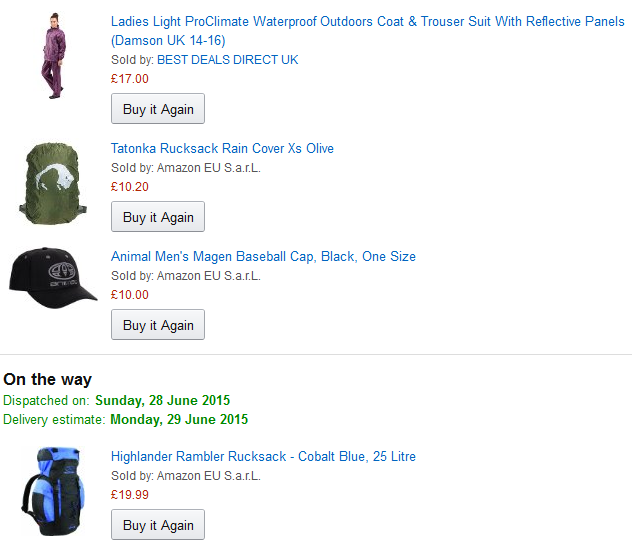Click the black Animal baseball cap image
632x545 pixels.
[x=53, y=276]
